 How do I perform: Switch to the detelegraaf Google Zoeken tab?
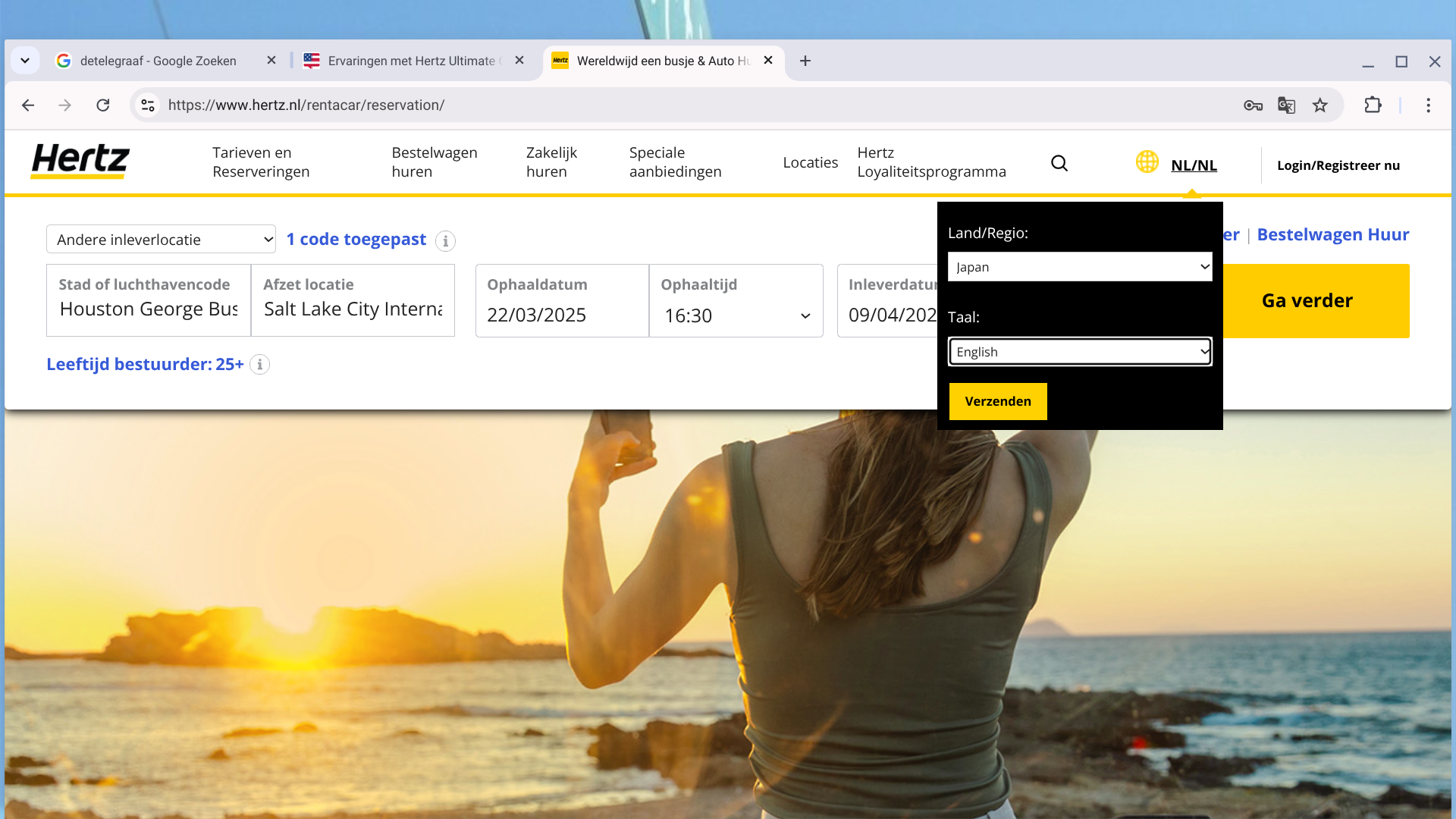159,61
